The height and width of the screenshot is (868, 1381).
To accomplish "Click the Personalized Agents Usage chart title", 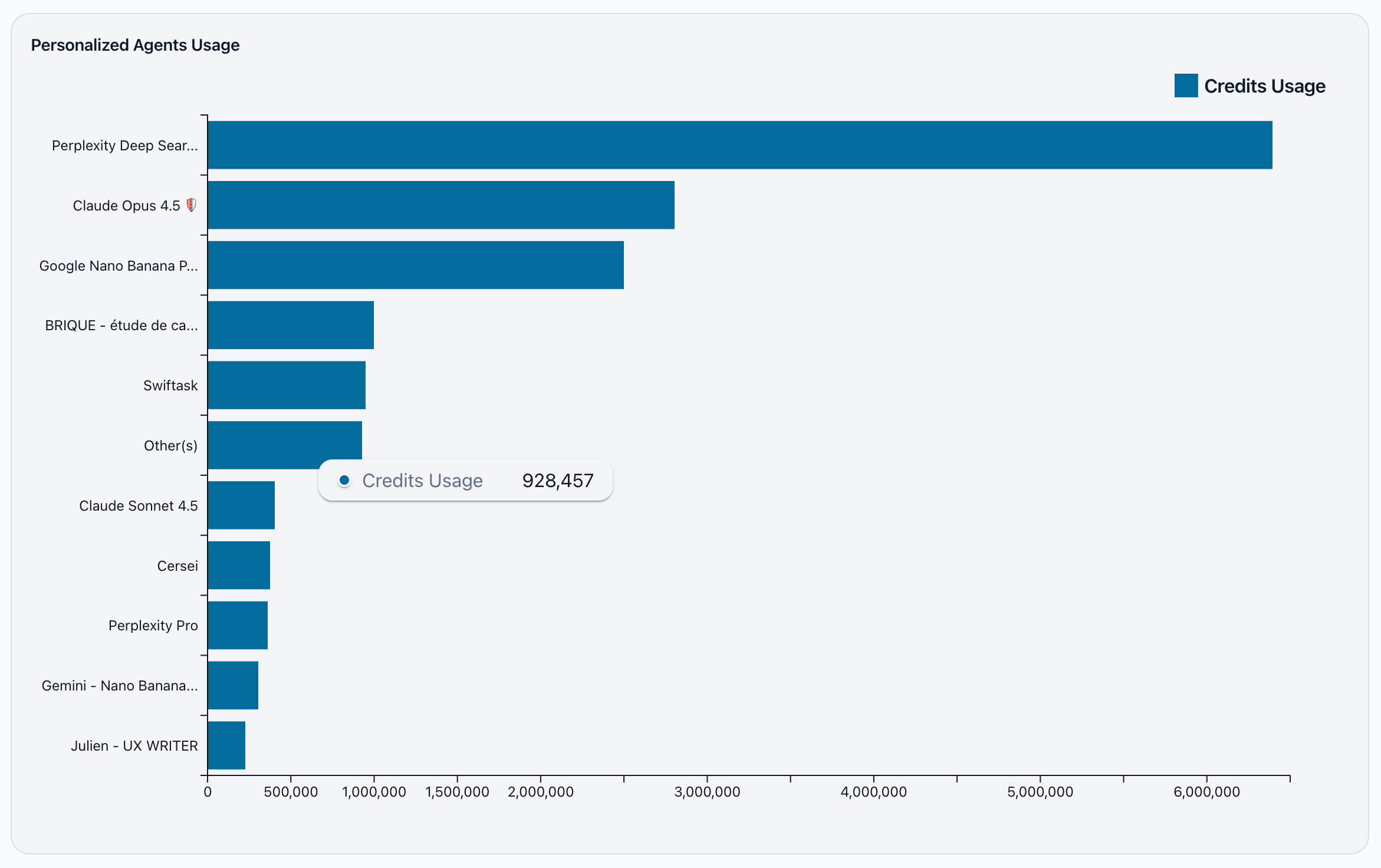I will pos(135,45).
